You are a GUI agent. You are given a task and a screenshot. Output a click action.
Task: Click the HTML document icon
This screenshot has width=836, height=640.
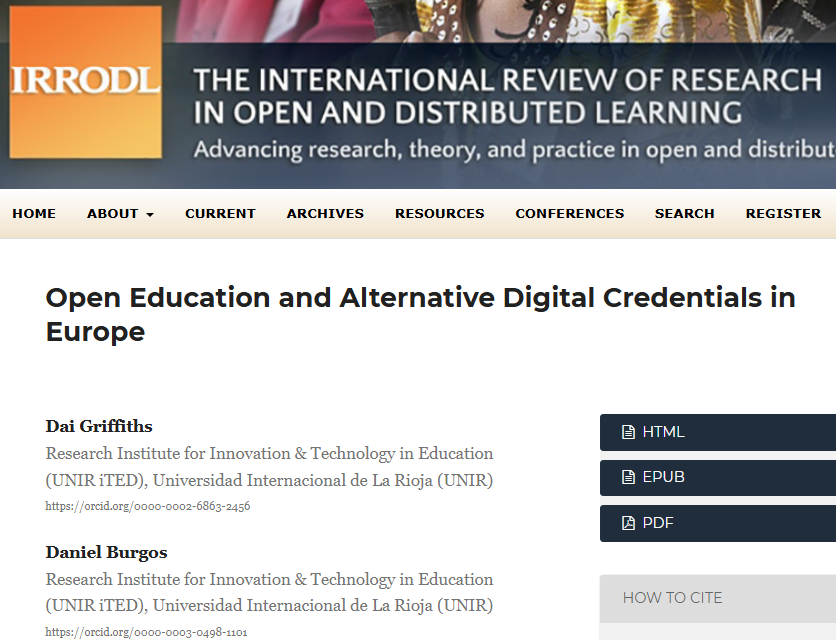(x=628, y=433)
